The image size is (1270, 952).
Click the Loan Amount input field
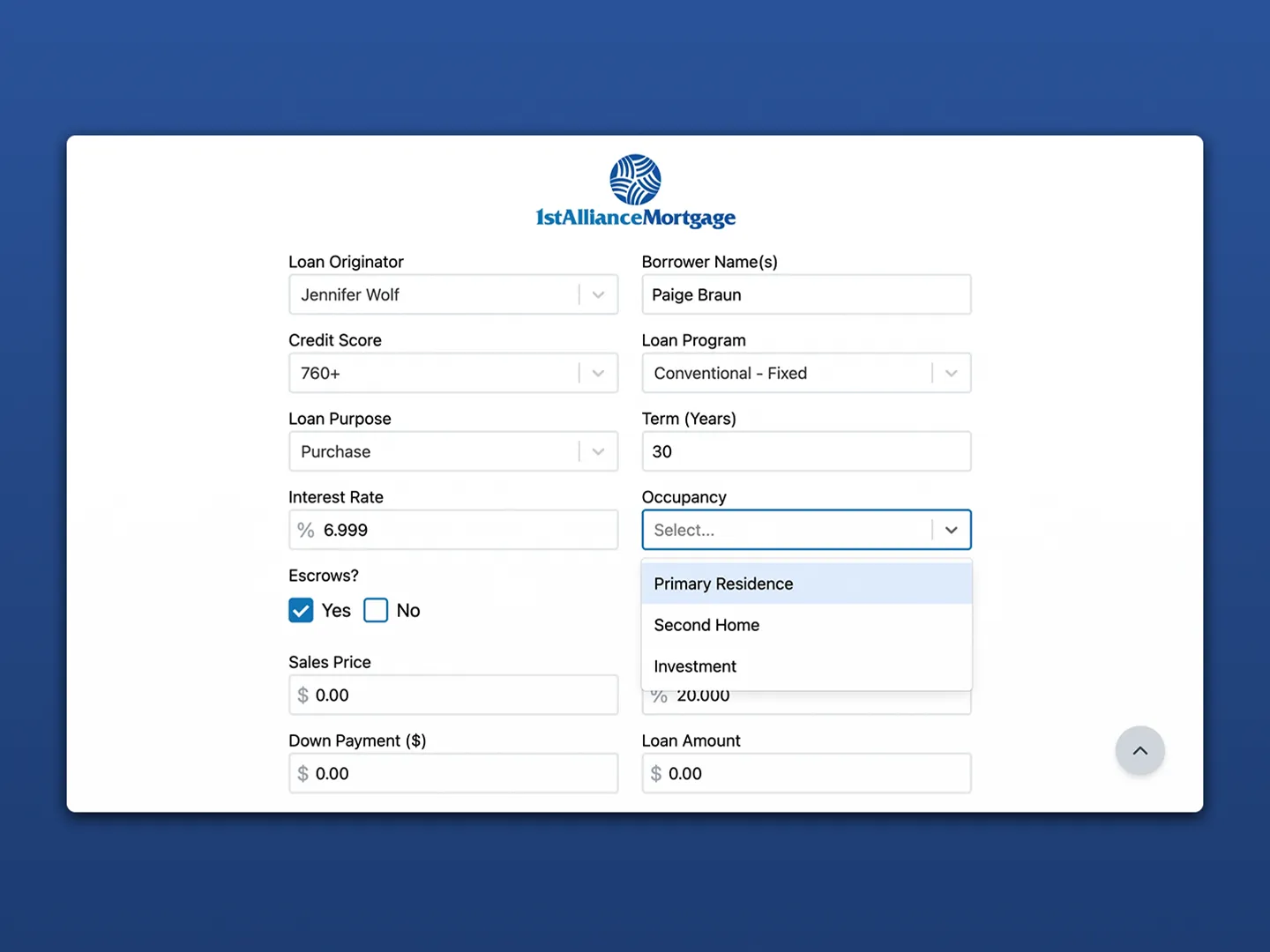(x=806, y=774)
